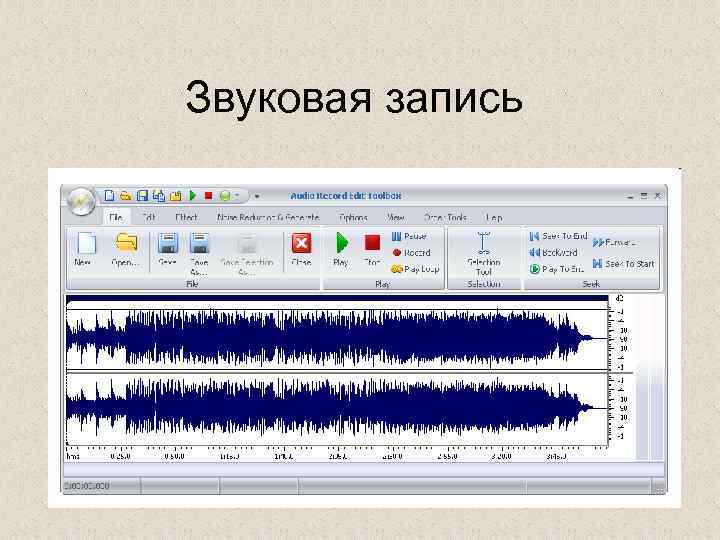This screenshot has height=540, width=720.
Task: Click Open folder in quick access toolbar
Action: coord(125,196)
